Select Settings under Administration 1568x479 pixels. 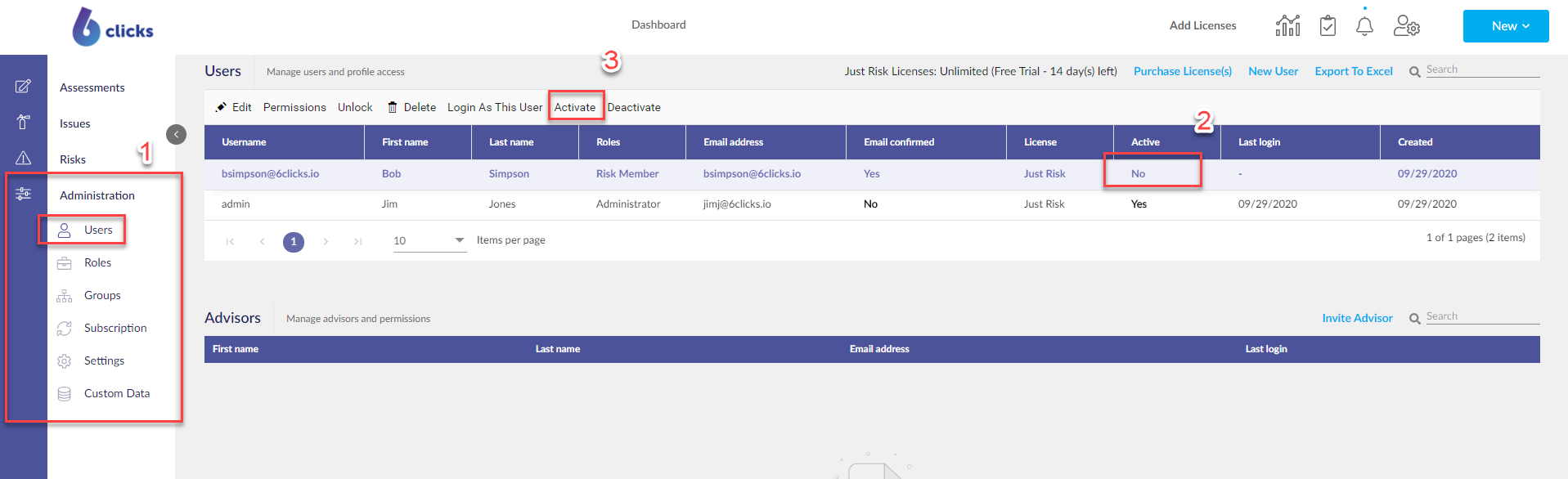click(x=104, y=360)
